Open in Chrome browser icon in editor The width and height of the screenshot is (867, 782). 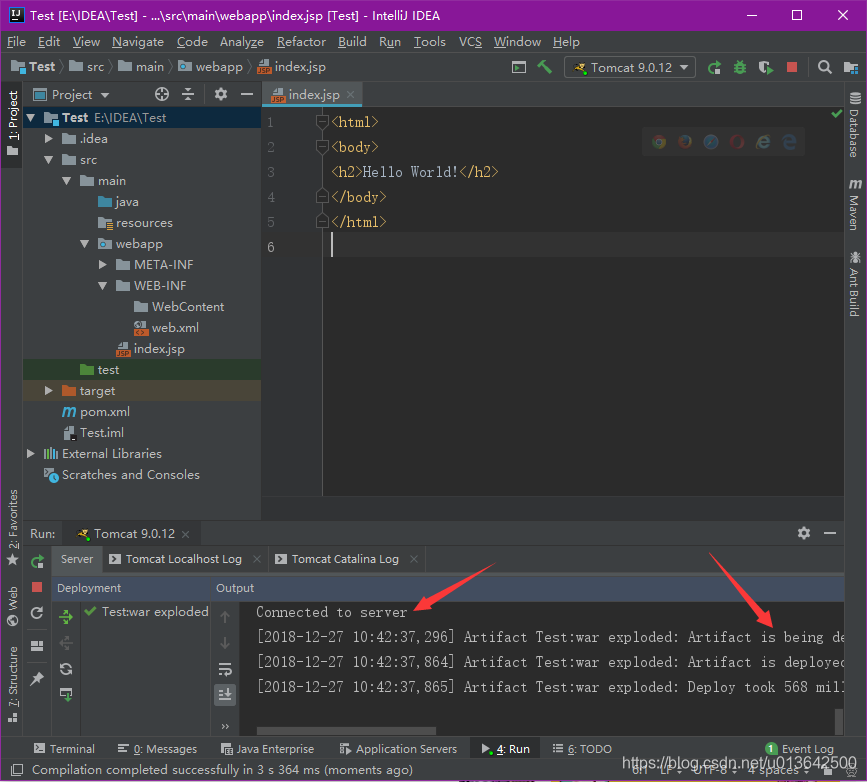coord(659,142)
